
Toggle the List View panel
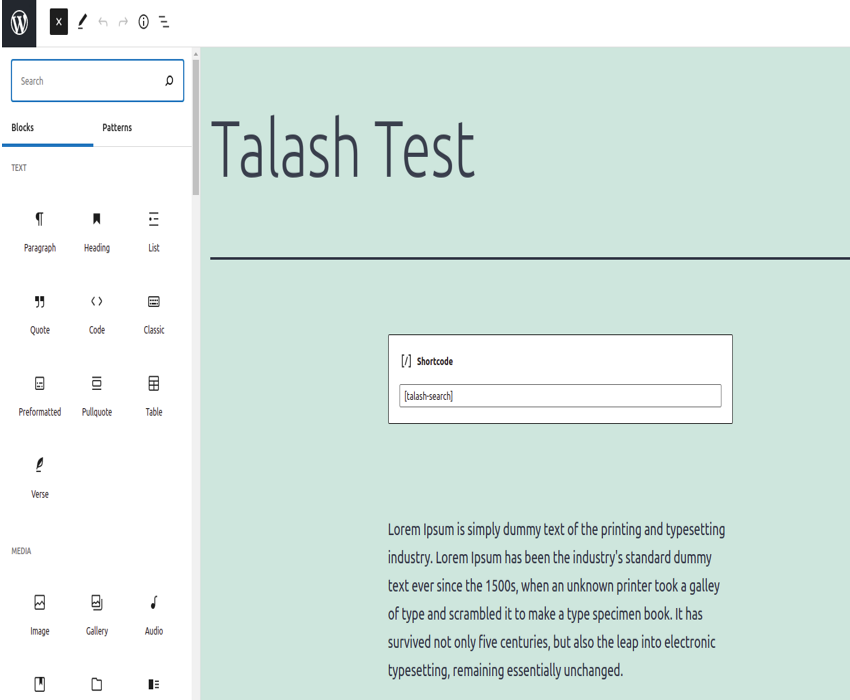163,20
